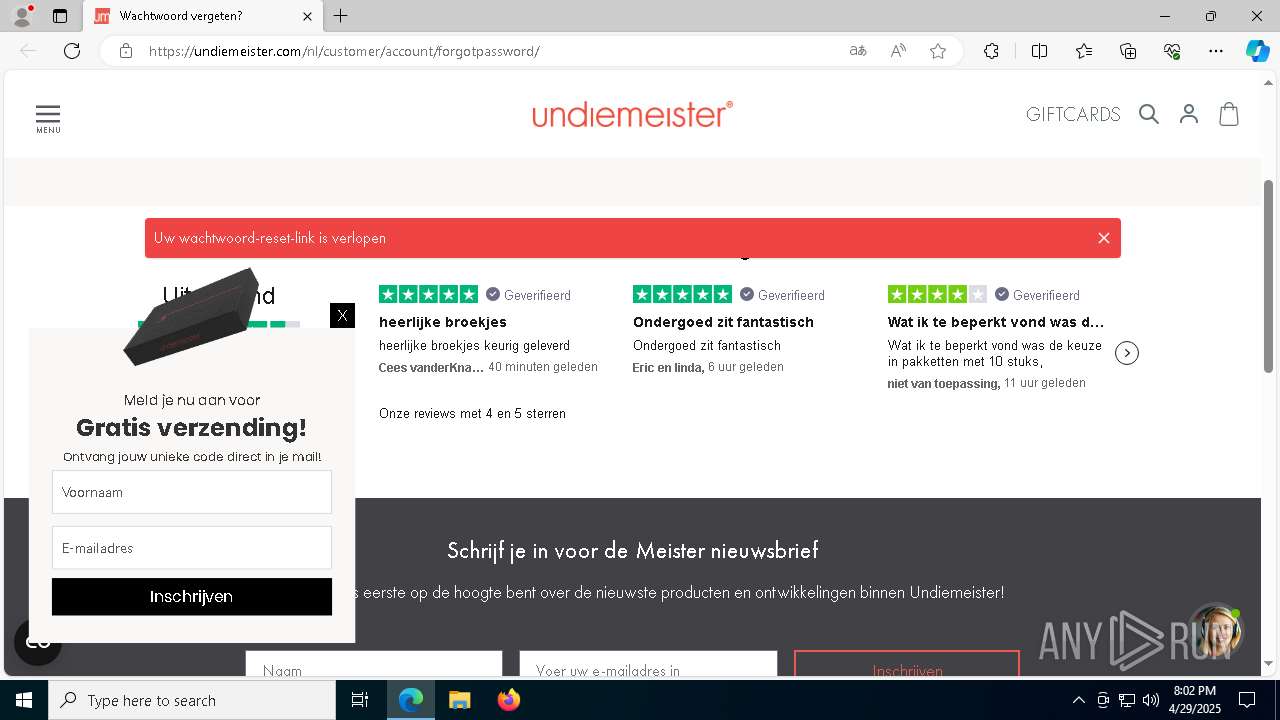Open Favorites list icon
The width and height of the screenshot is (1280, 720).
pos(1084,51)
